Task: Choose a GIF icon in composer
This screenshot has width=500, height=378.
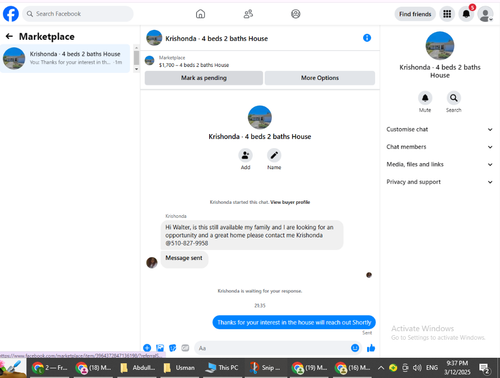Action: (x=185, y=348)
